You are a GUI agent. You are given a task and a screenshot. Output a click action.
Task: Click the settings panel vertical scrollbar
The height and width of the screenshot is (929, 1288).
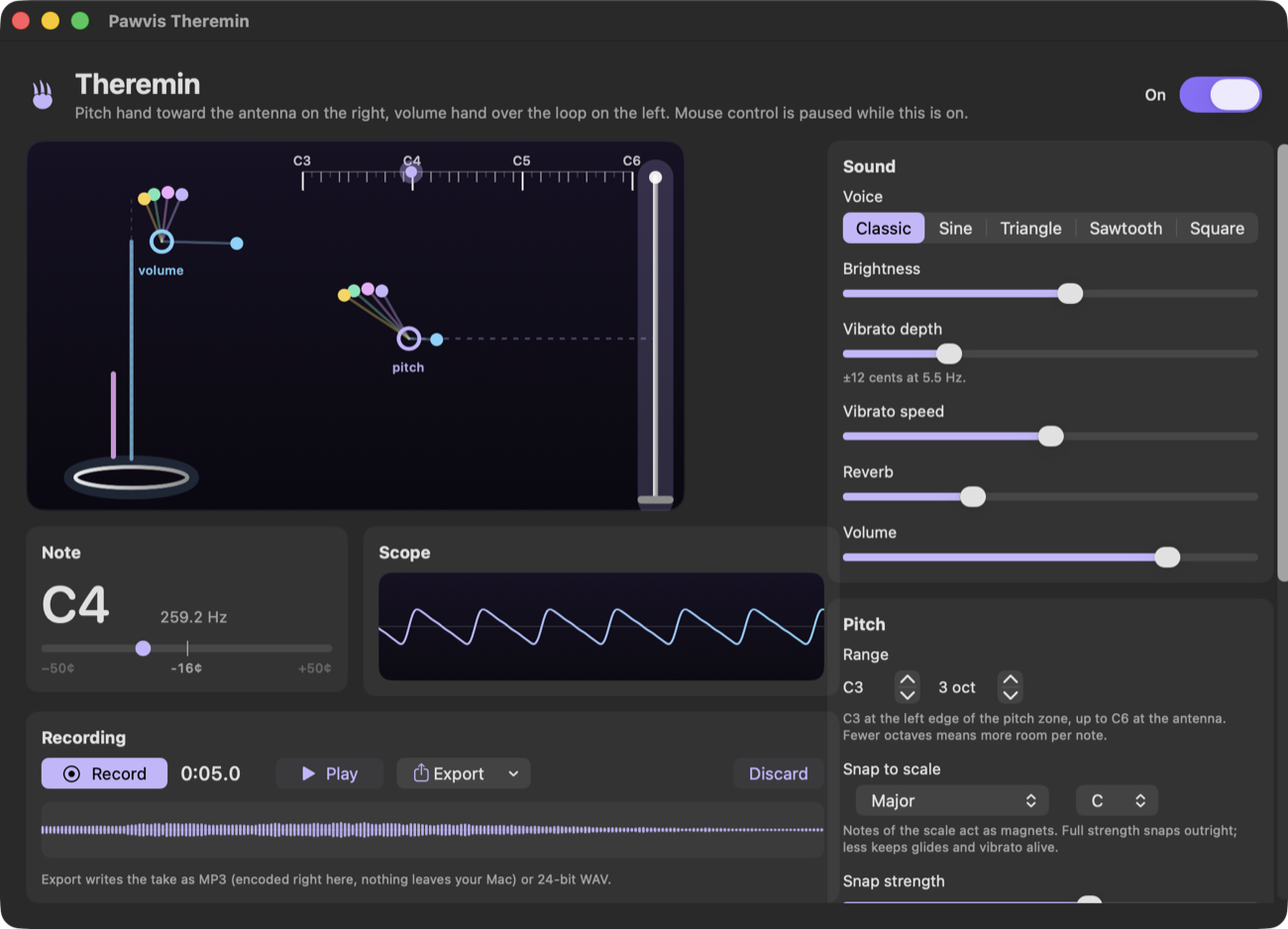pyautogui.click(x=1283, y=361)
